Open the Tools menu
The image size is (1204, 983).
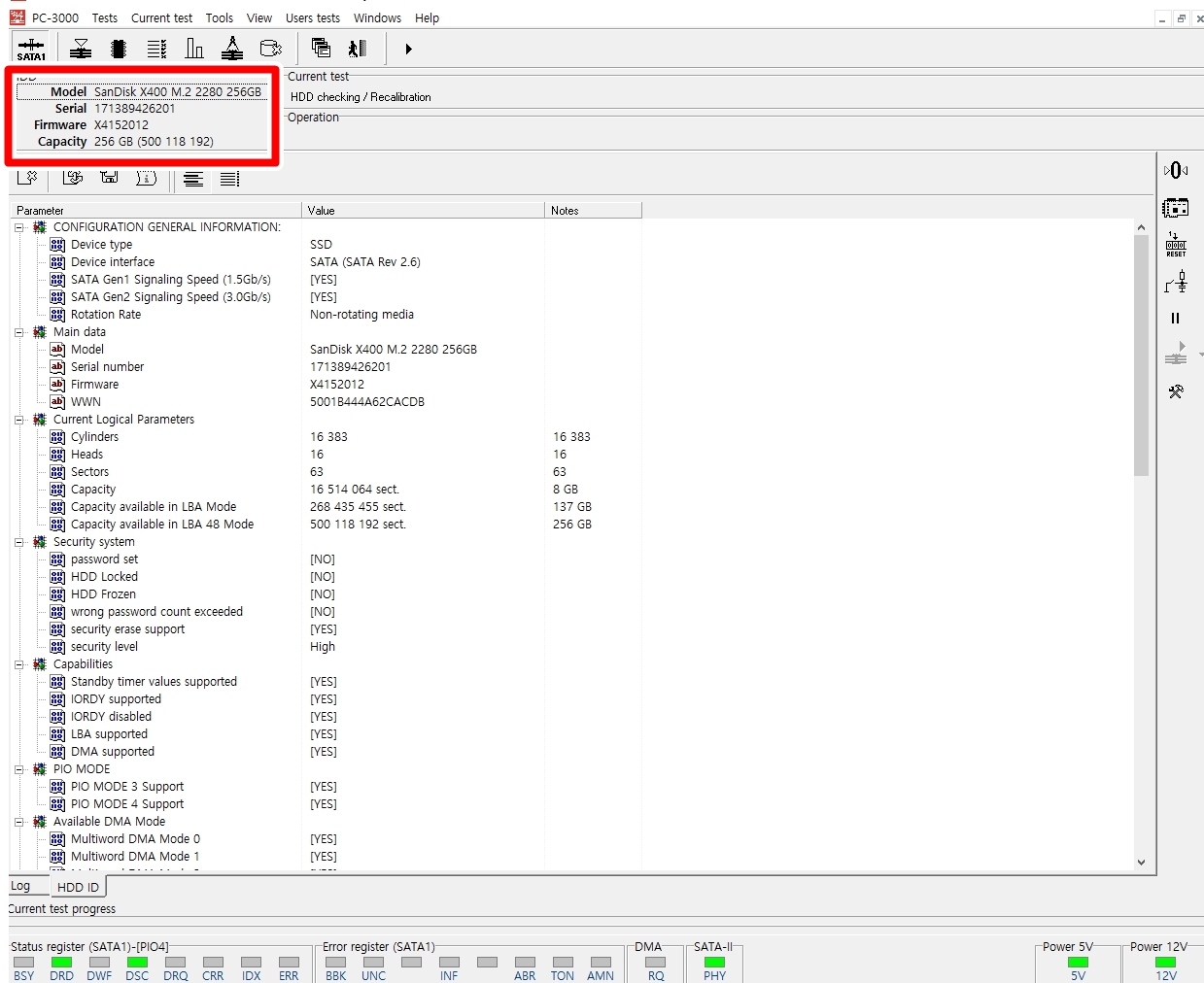pos(220,17)
